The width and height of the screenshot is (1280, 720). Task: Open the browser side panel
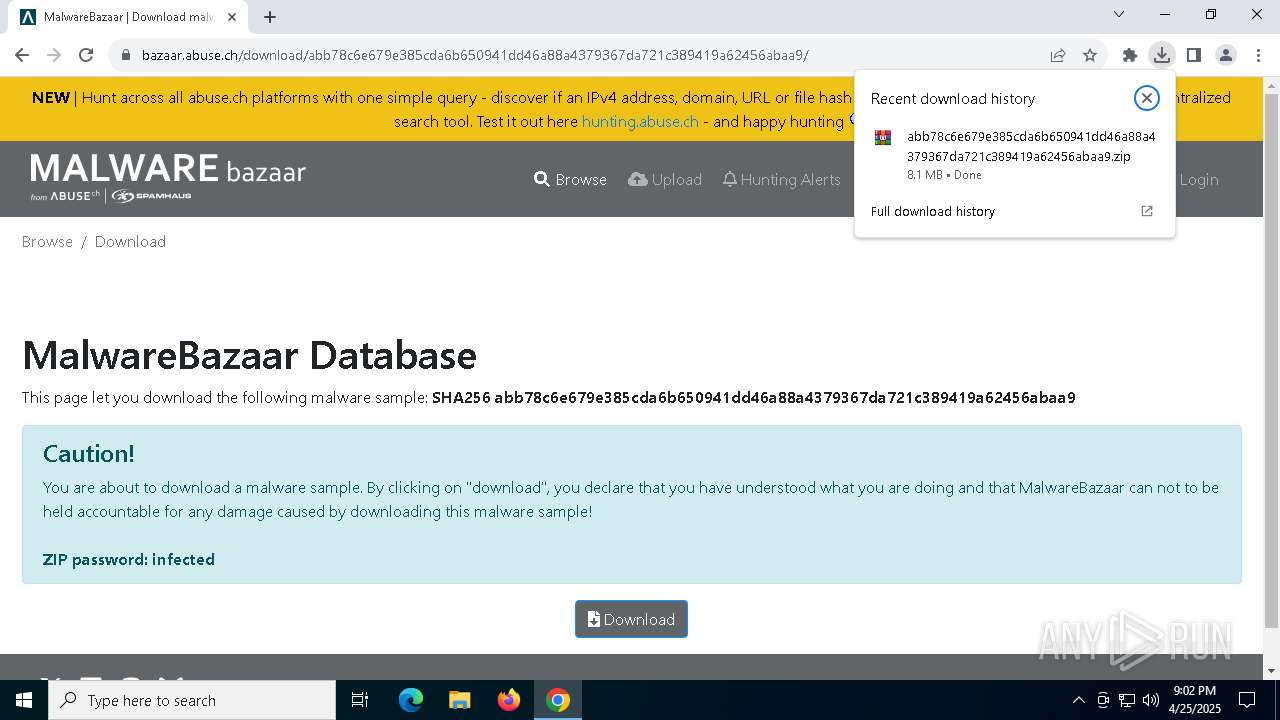[x=1193, y=55]
